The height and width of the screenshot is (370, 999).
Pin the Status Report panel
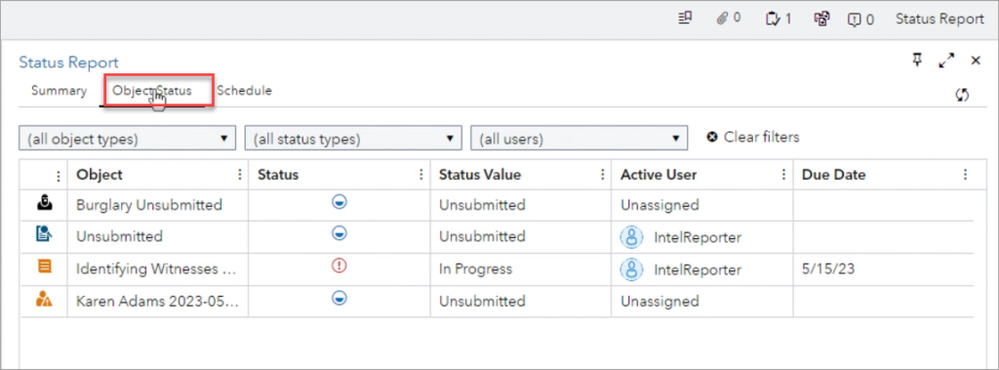(917, 60)
